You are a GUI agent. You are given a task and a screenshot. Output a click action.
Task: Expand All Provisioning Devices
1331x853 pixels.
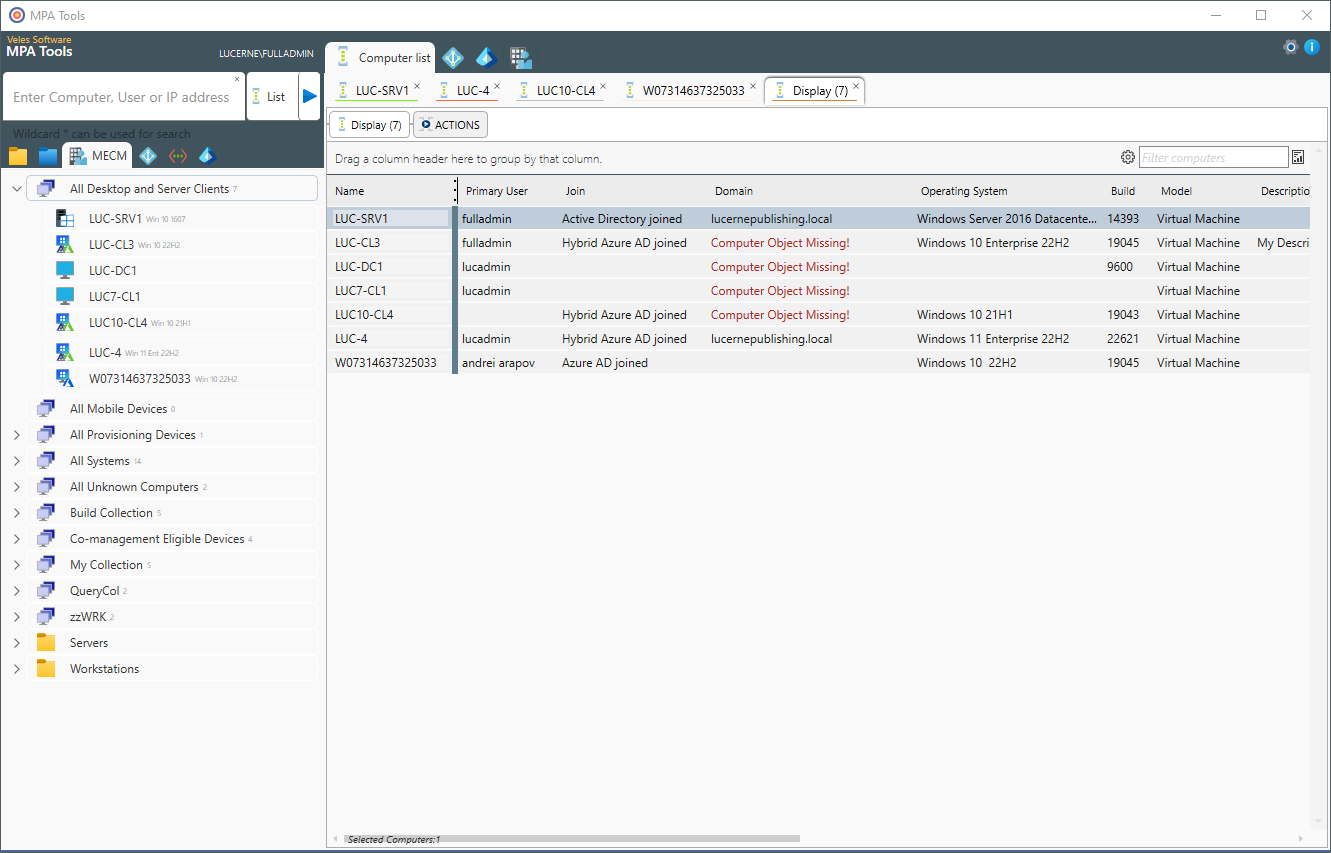point(16,435)
